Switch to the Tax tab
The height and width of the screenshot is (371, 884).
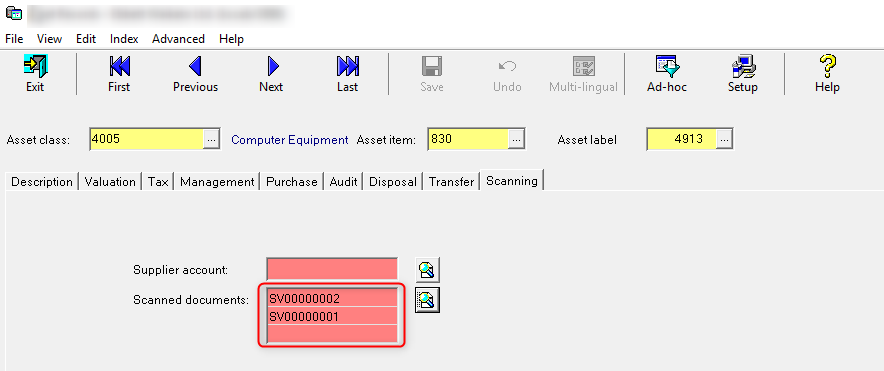point(158,182)
